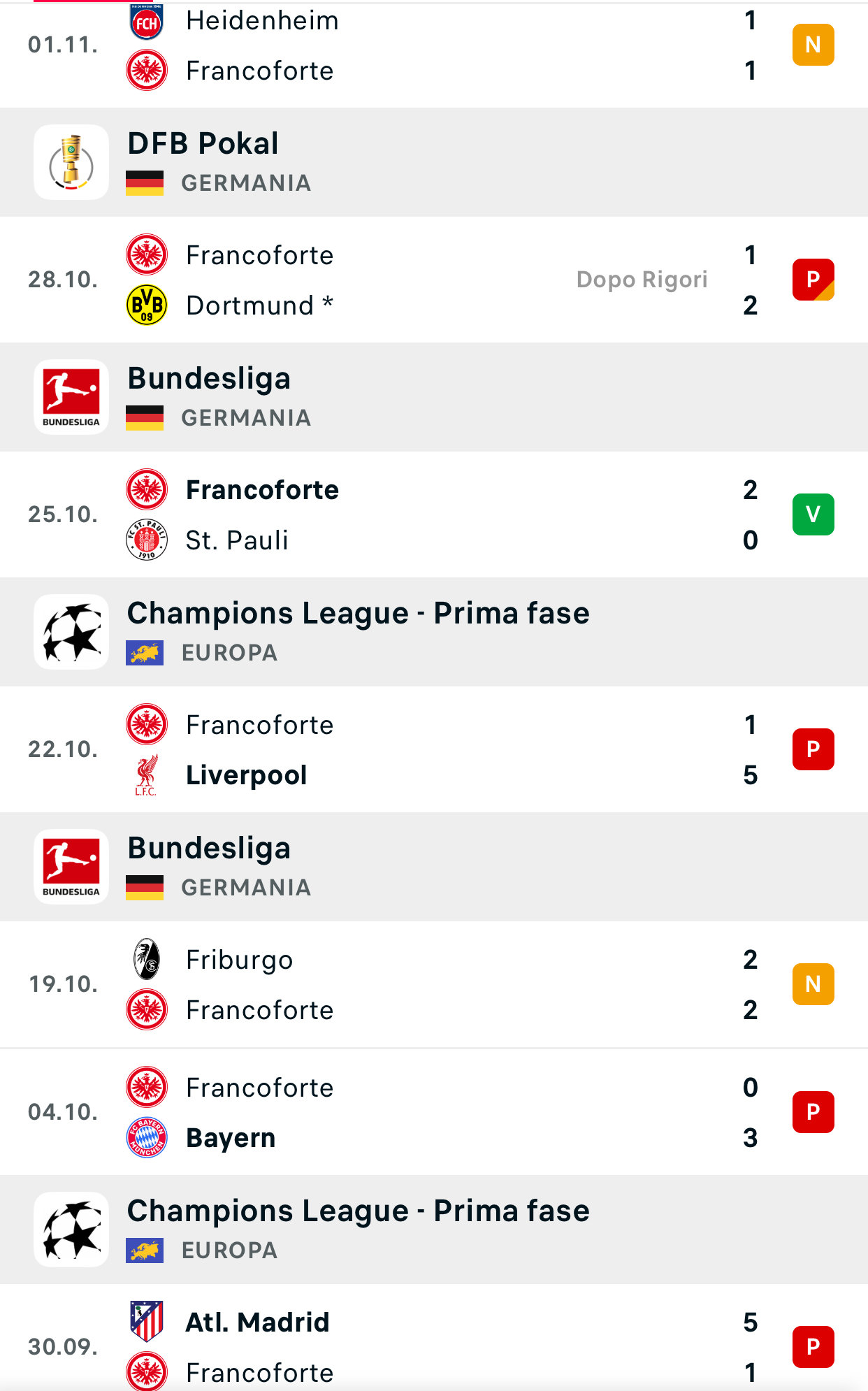Tap the Heidenheim club crest

tap(147, 22)
